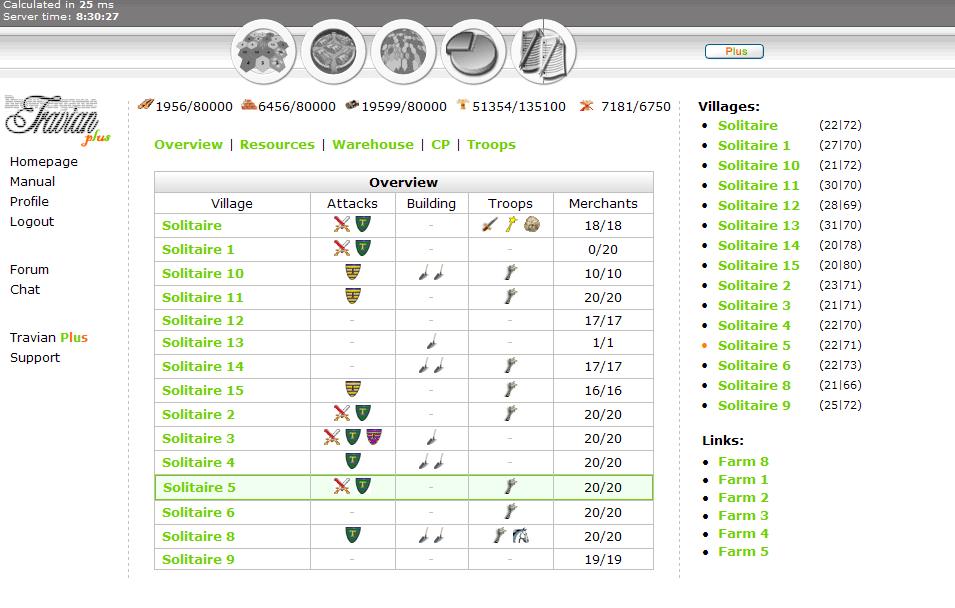The width and height of the screenshot is (955, 608).
Task: Select Solitaire 12 in the right Villages list
Action: (x=758, y=205)
